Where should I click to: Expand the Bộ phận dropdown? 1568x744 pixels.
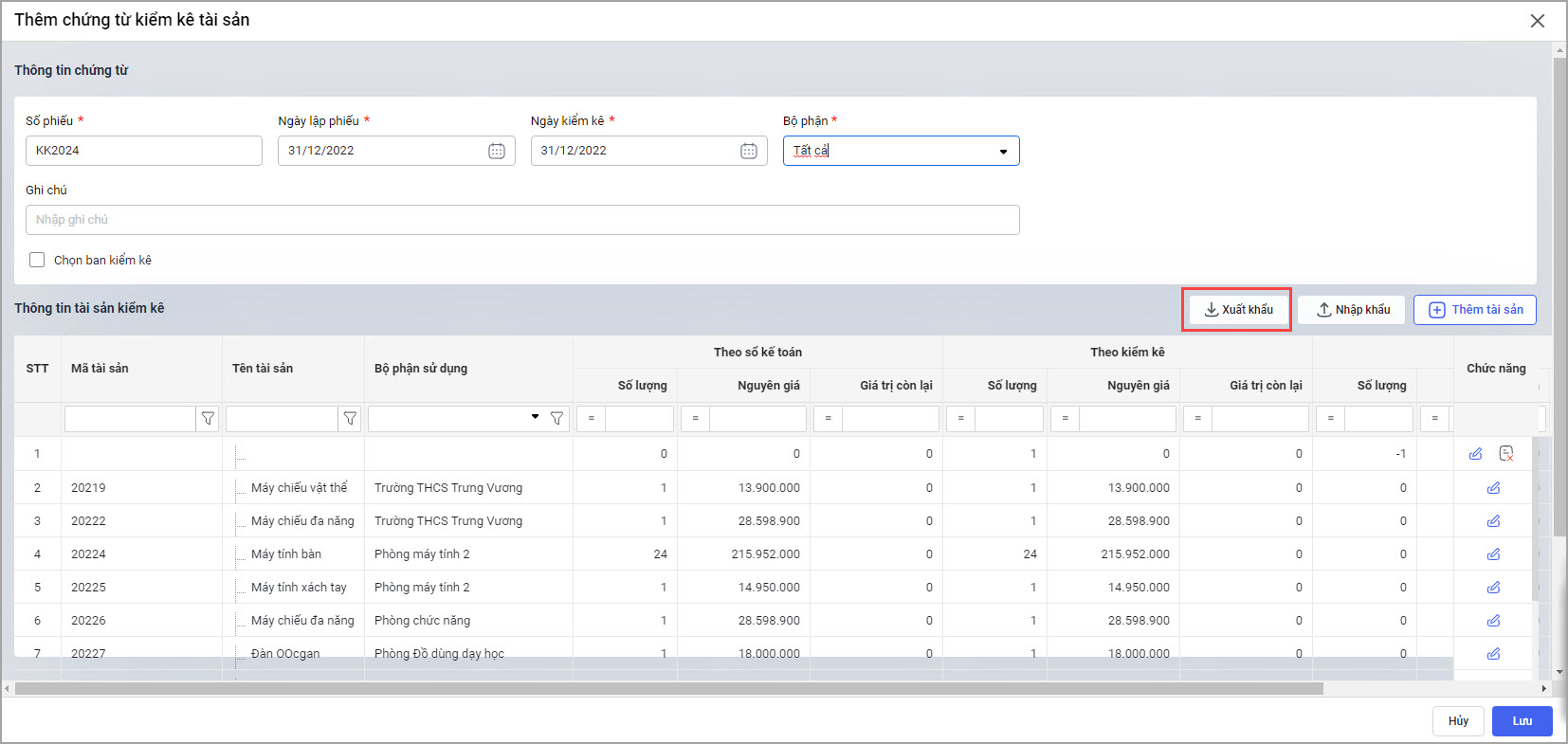[1003, 152]
